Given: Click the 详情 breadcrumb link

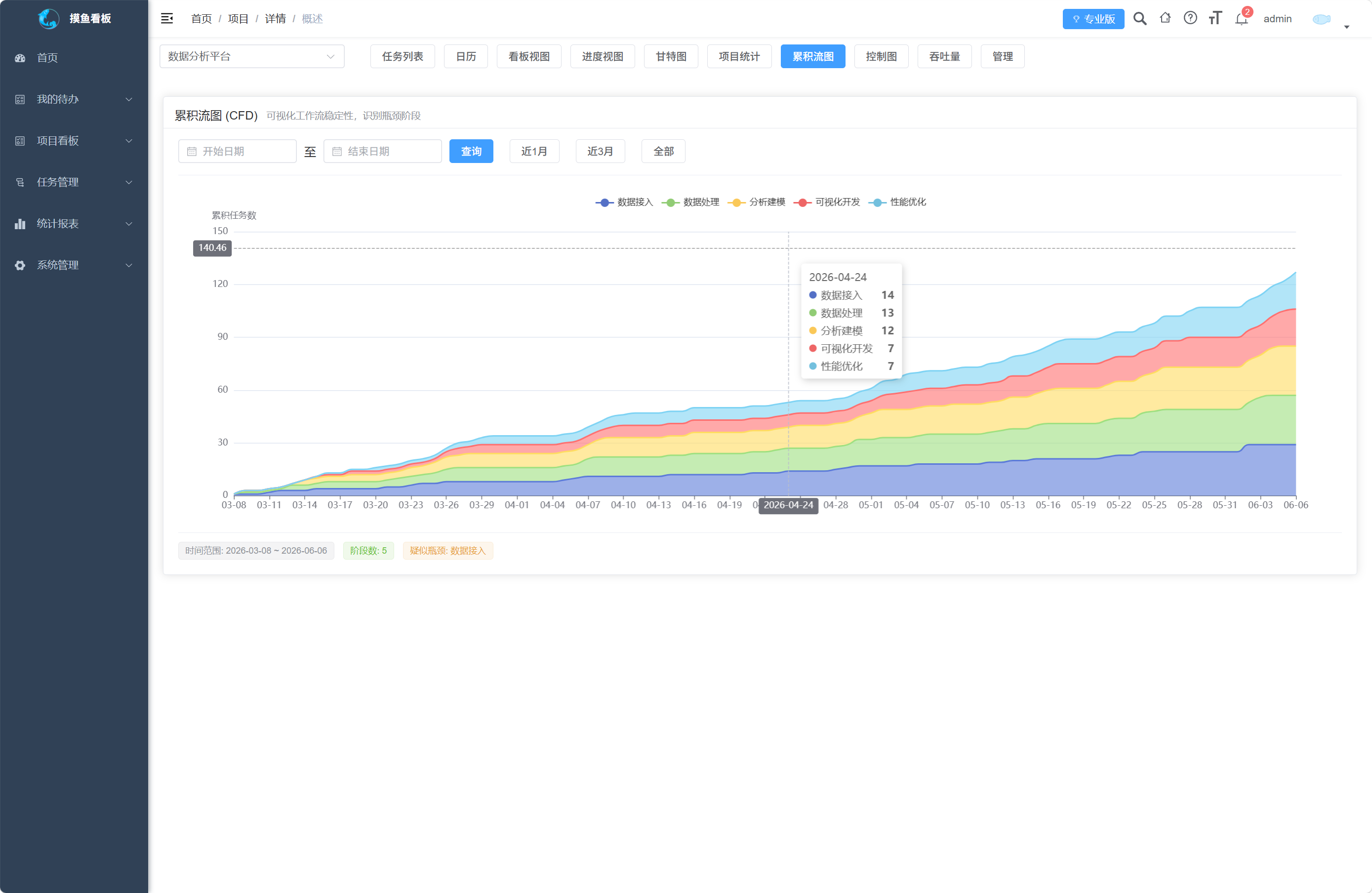Looking at the screenshot, I should (275, 18).
